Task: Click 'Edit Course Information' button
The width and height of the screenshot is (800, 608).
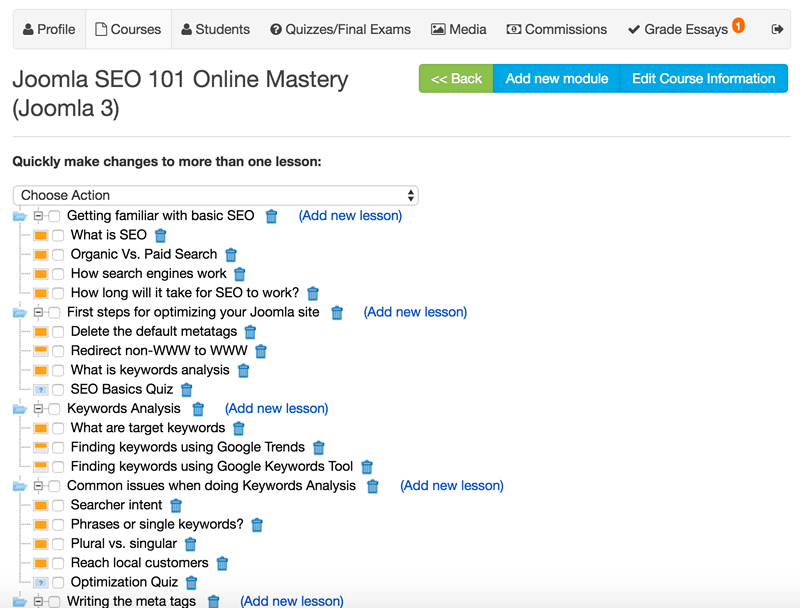Action: tap(704, 79)
